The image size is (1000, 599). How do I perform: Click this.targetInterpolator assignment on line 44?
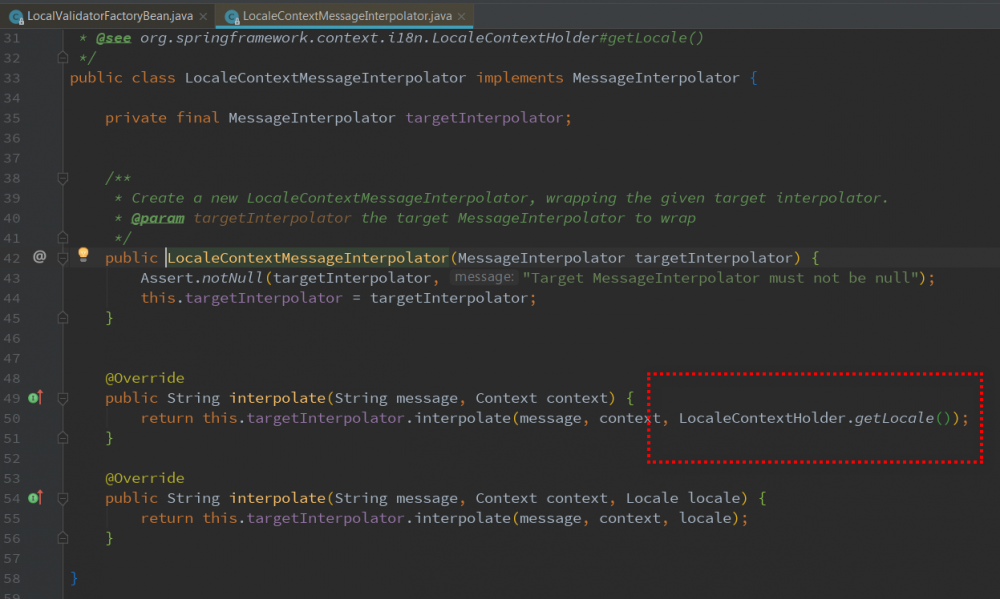pyautogui.click(x=241, y=298)
